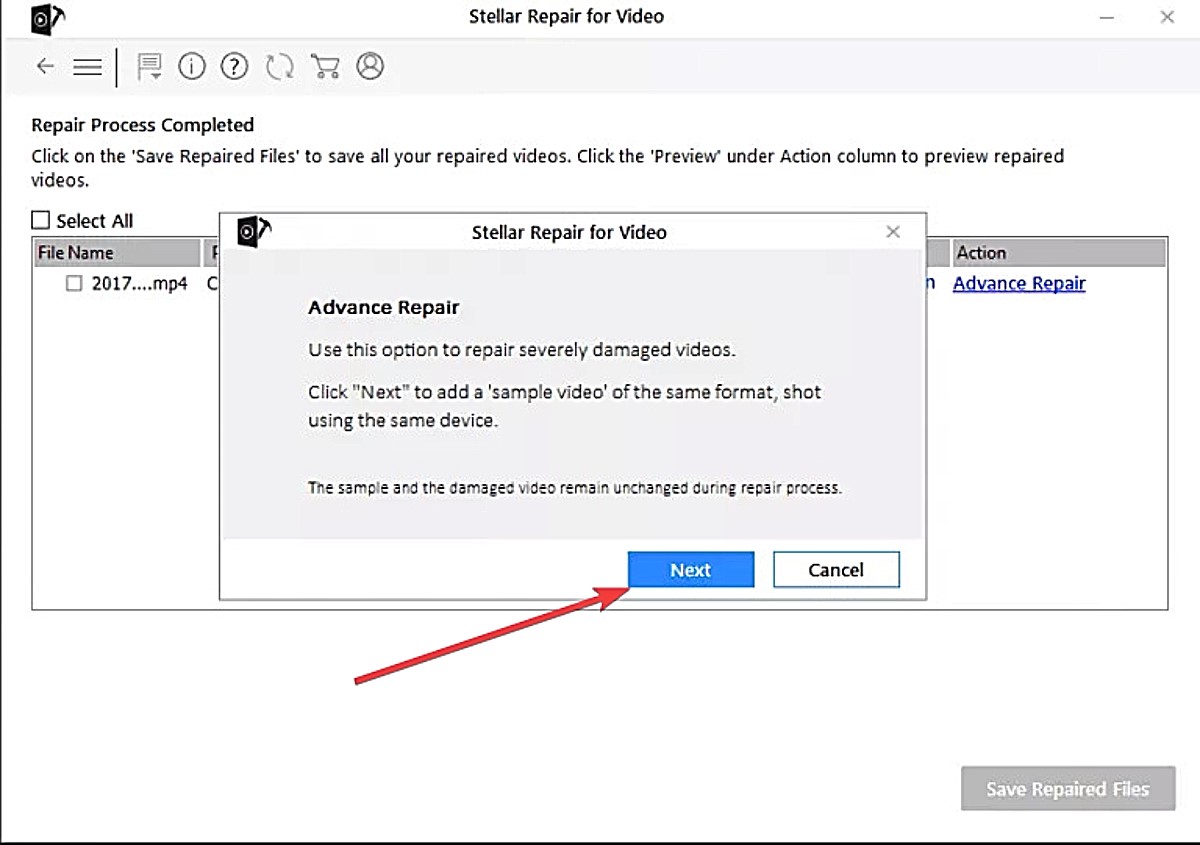Check the 2017....mp4 file checkbox
Screen dimensions: 1200x845
(74, 284)
